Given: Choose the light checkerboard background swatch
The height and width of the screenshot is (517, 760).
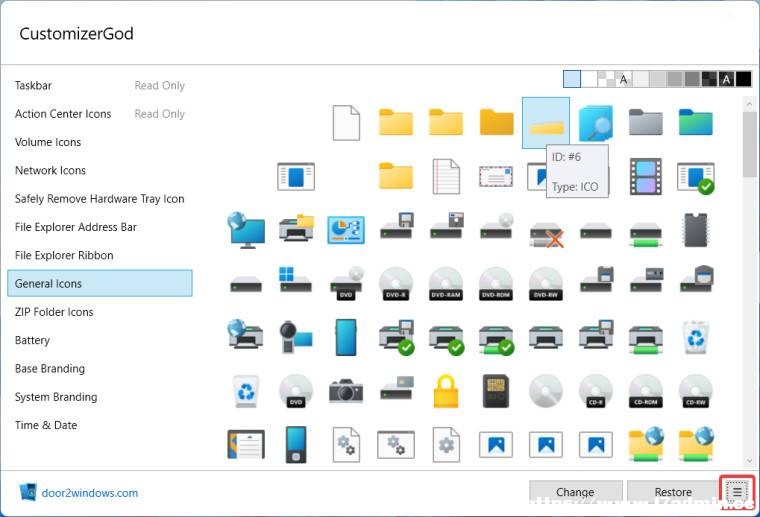Looking at the screenshot, I should [606, 79].
